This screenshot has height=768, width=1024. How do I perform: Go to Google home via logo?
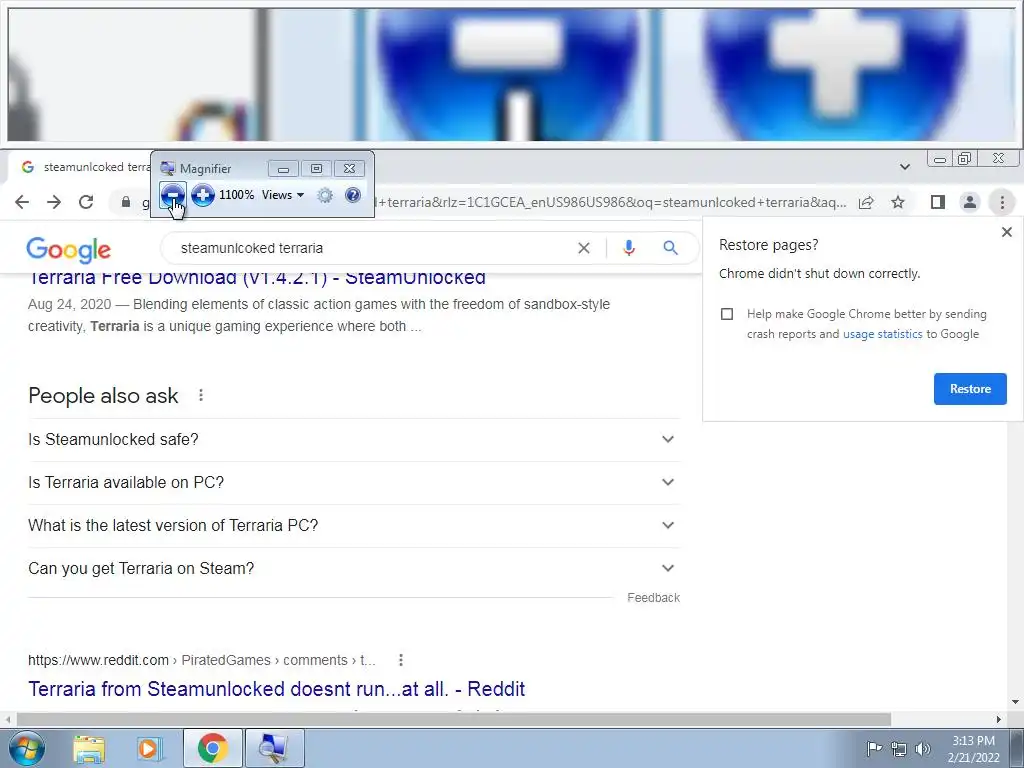pyautogui.click(x=69, y=249)
